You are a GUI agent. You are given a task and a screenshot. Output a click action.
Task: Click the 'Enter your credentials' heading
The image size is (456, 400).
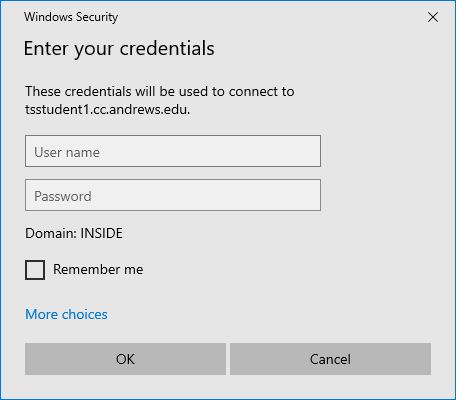119,49
